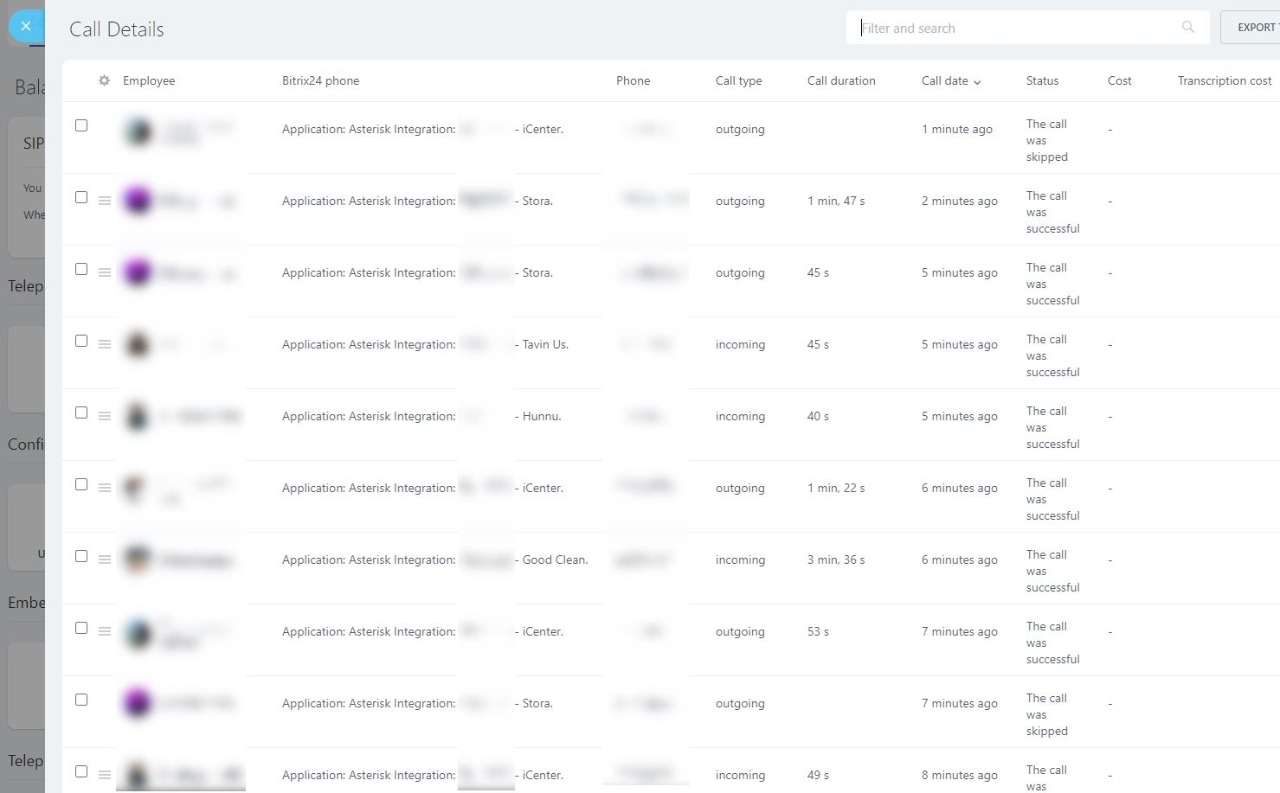Click the Employee column header
1280x793 pixels.
tap(149, 81)
